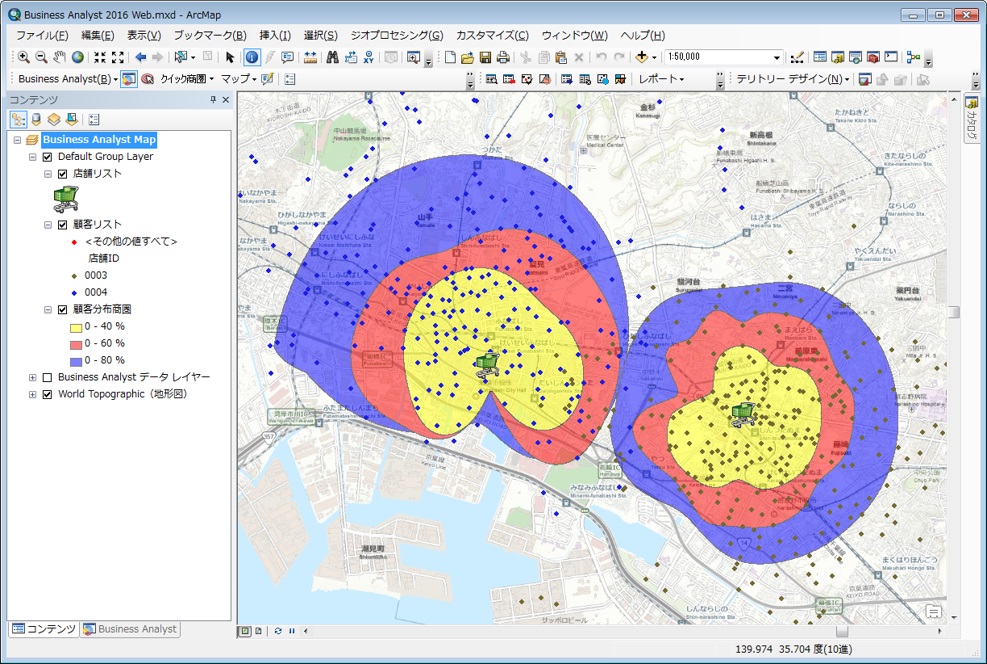Choose the Select Elements arrow tool

click(x=230, y=57)
